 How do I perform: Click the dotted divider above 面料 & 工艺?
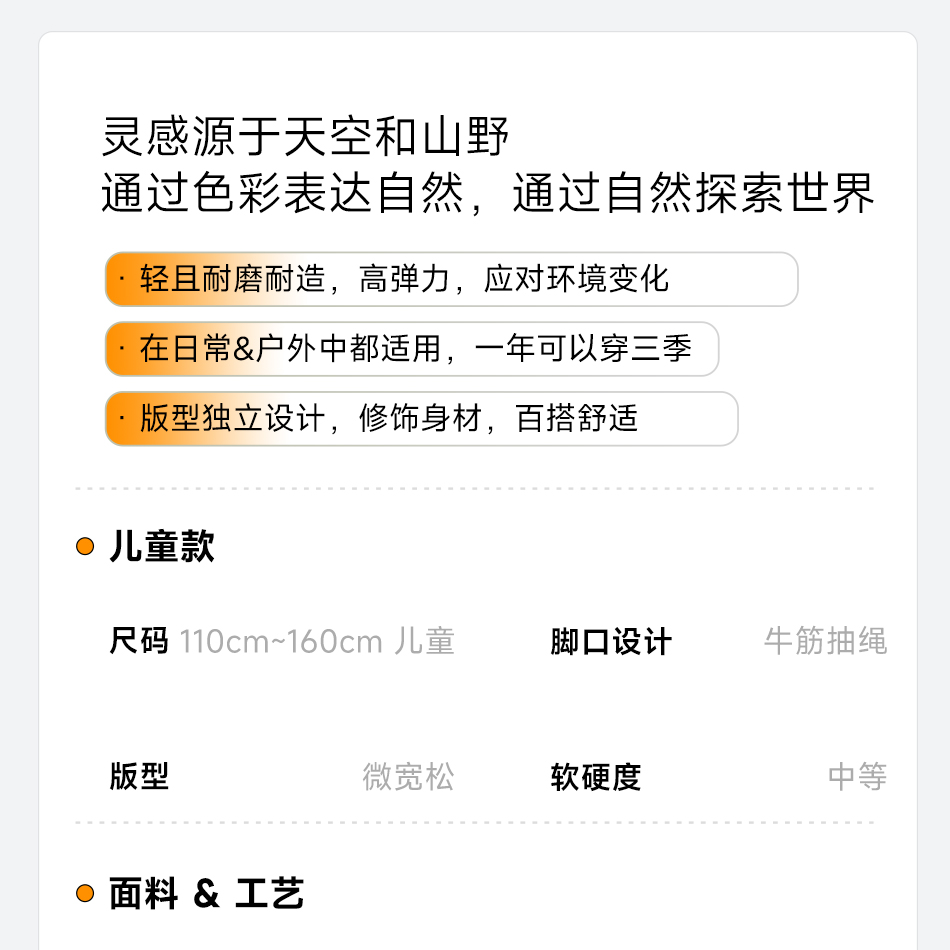point(475,823)
